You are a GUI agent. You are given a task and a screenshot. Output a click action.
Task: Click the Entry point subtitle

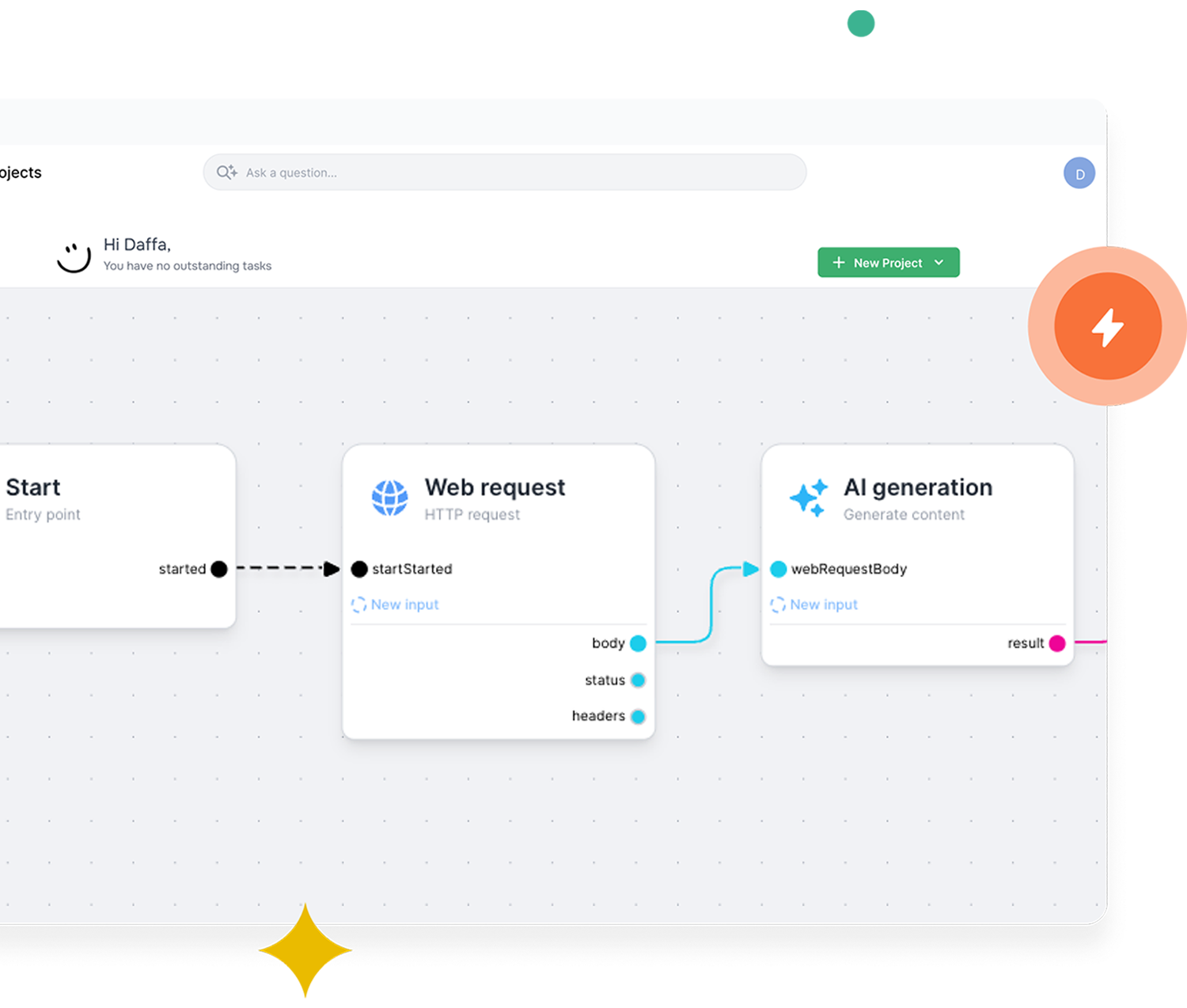tap(43, 514)
